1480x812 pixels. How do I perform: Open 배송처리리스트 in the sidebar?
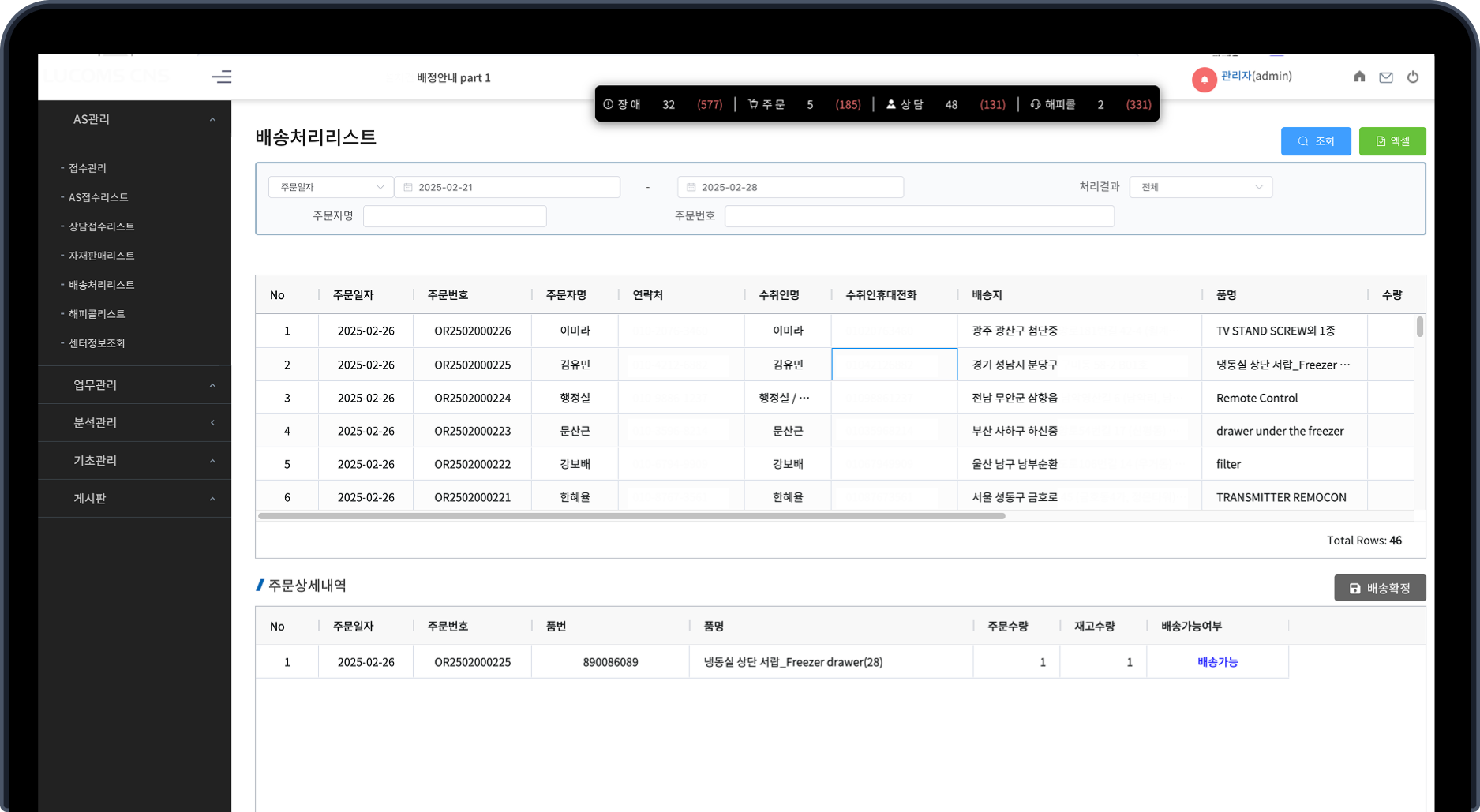click(x=101, y=285)
